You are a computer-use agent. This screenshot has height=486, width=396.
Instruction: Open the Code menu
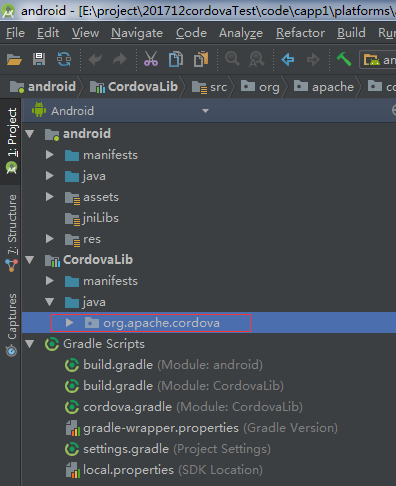point(191,33)
